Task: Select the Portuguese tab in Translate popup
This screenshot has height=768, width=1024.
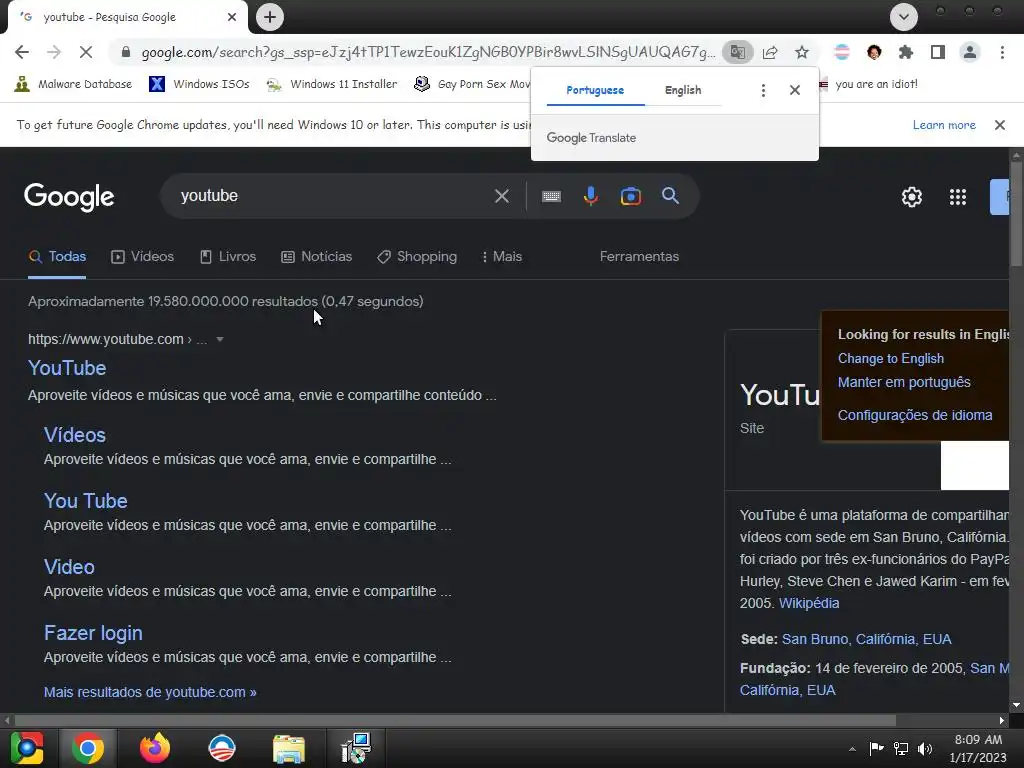Action: (595, 90)
